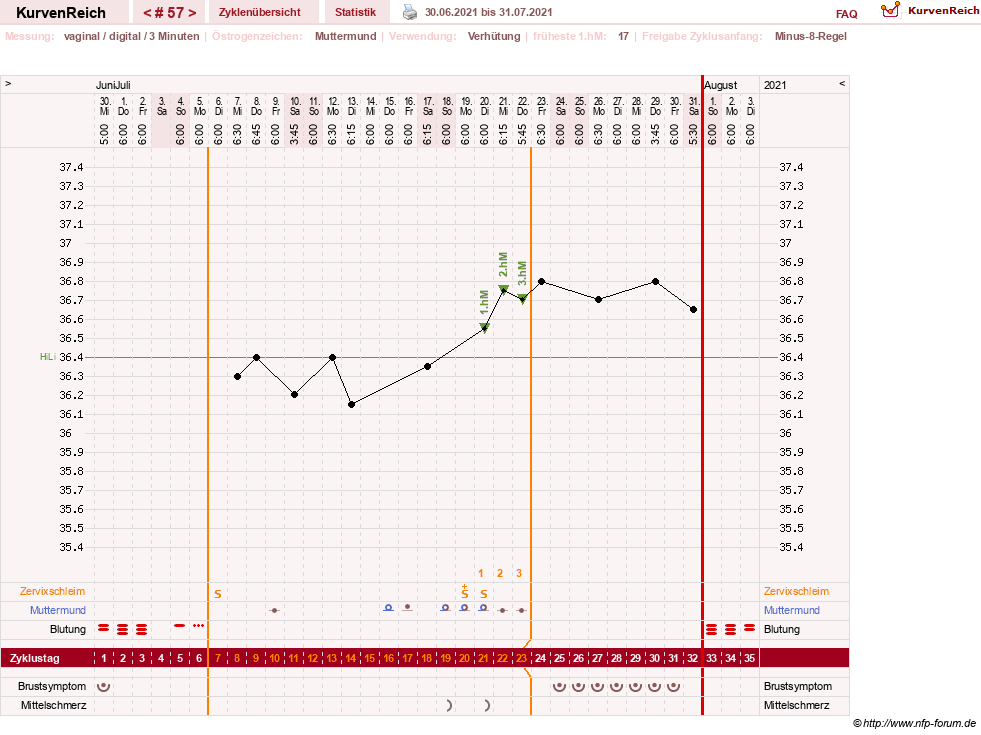
Task: Click the KurvenReich title
Action: tap(61, 13)
